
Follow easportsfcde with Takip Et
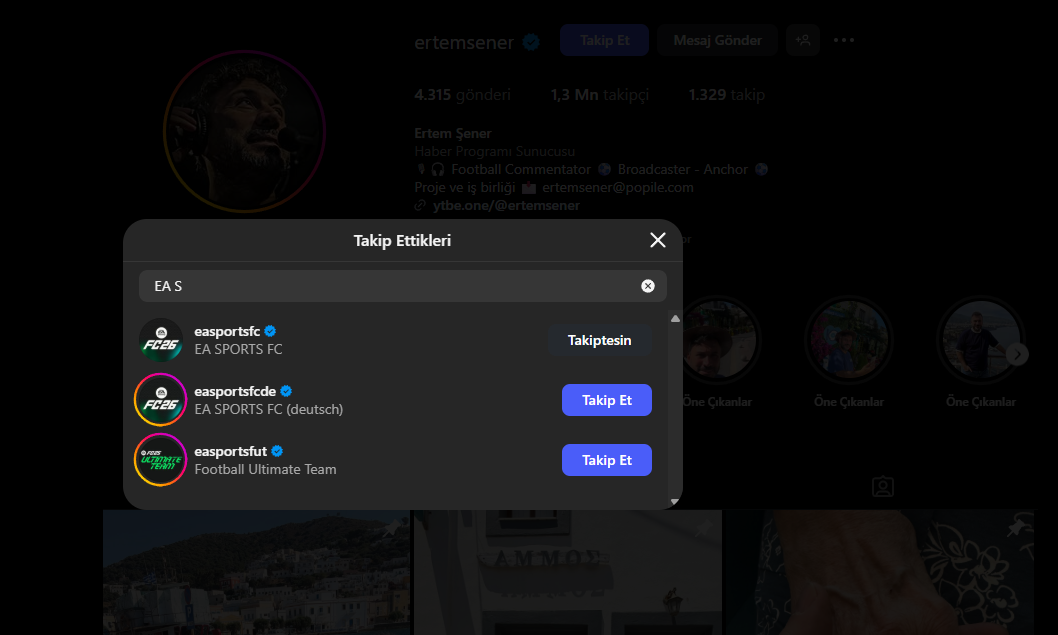(607, 400)
